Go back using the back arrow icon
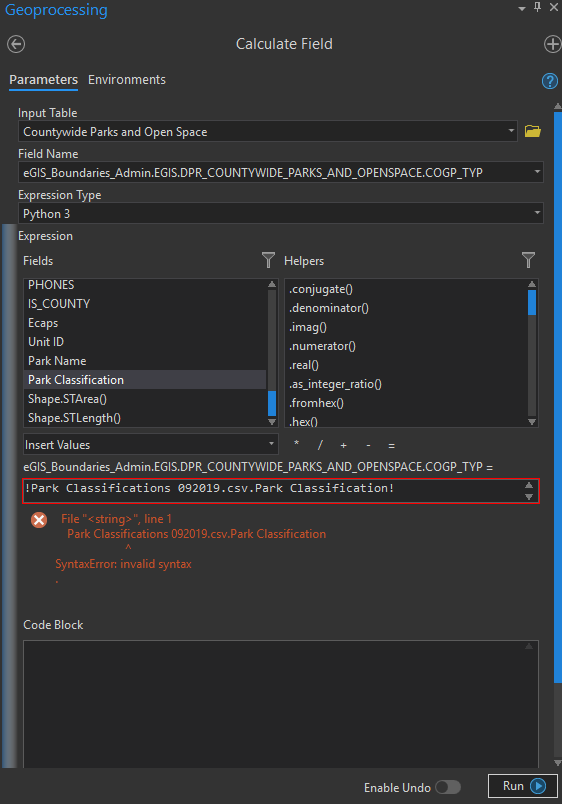 coord(16,44)
